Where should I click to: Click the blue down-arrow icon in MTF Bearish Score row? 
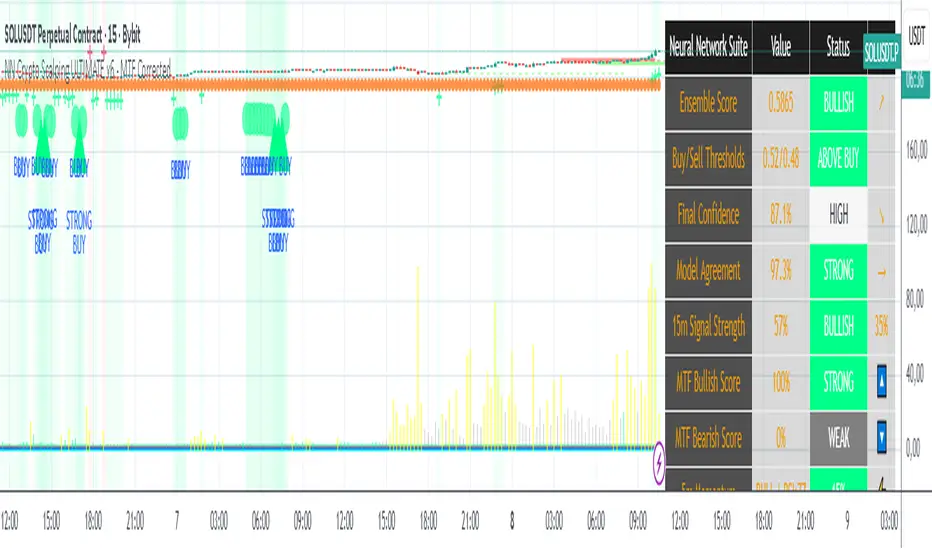pyautogui.click(x=881, y=438)
